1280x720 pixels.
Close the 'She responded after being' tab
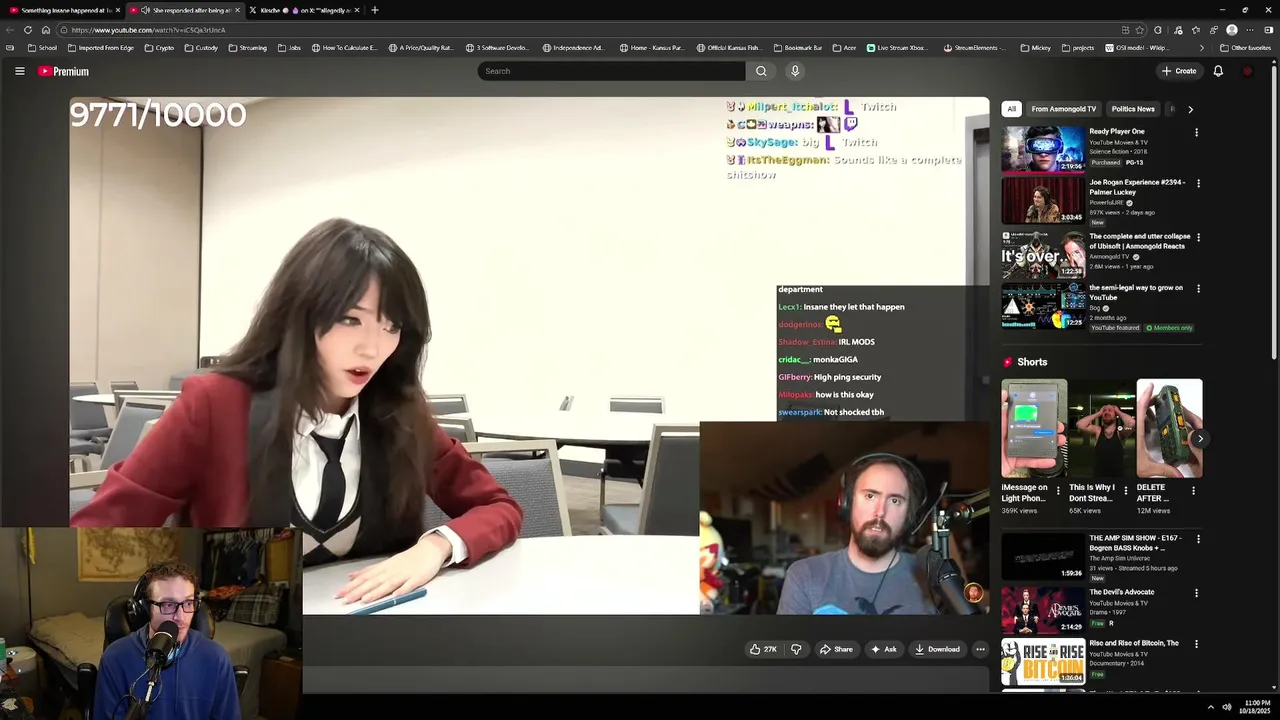238,10
